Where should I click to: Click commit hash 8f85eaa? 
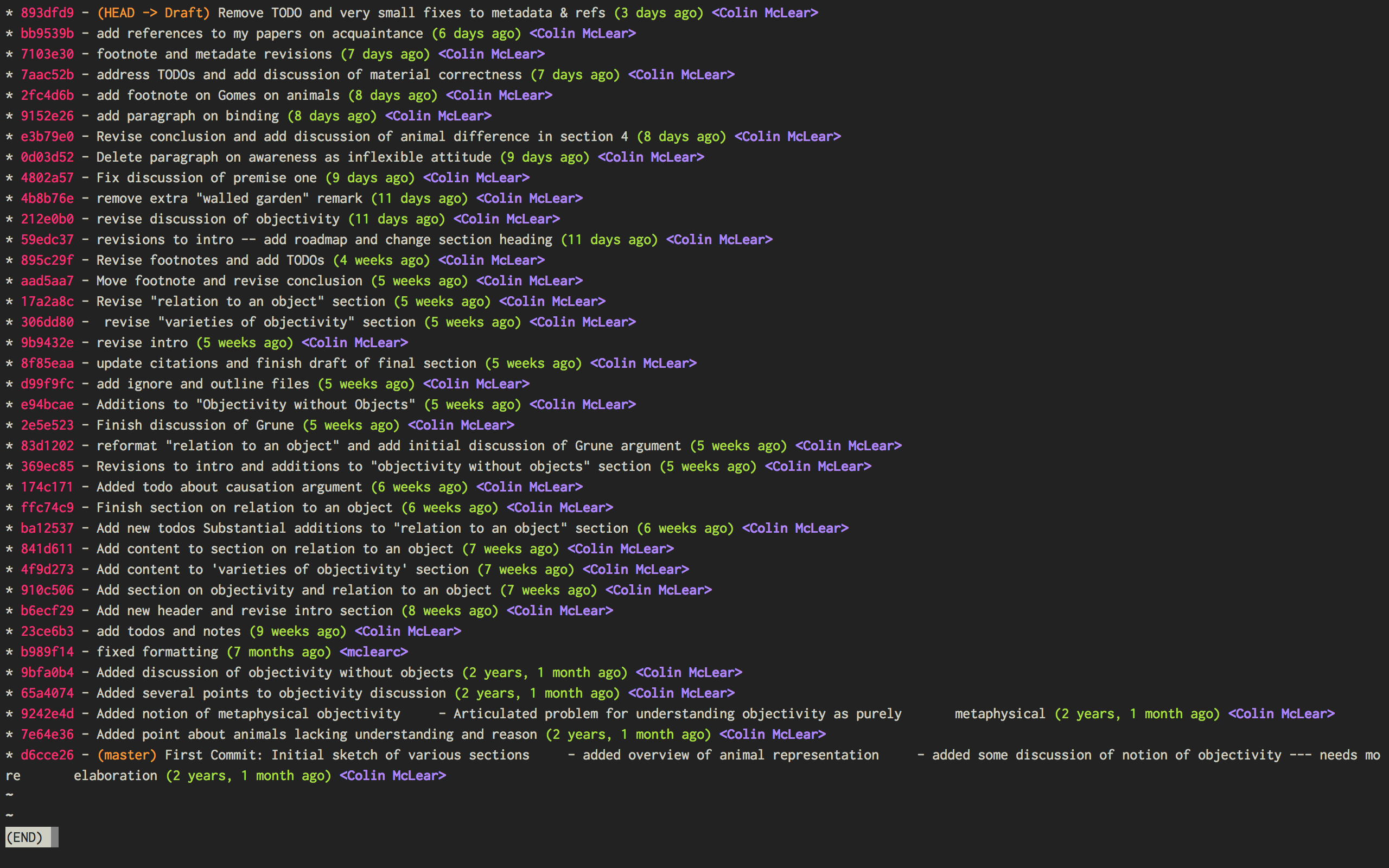click(47, 364)
